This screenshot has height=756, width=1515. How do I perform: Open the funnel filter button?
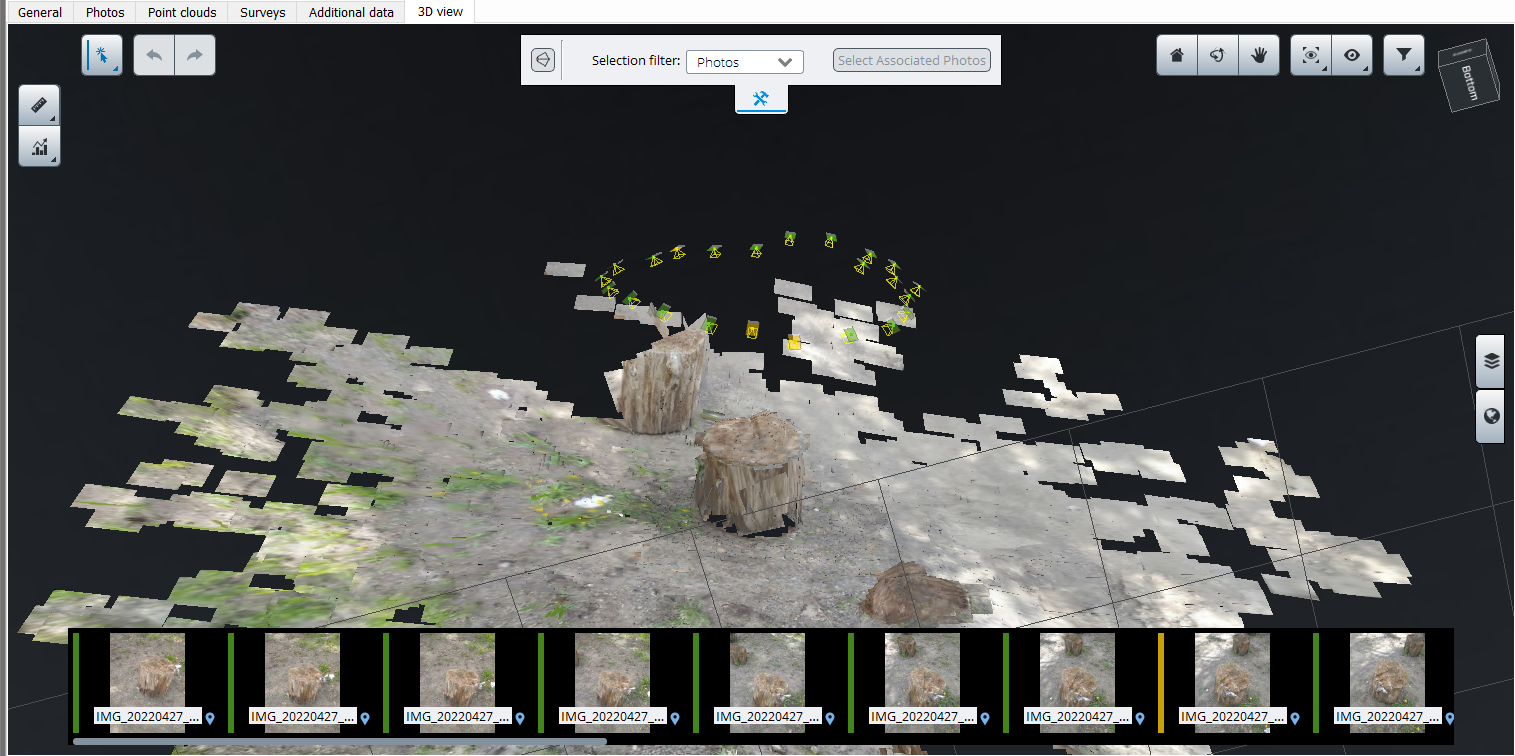(1404, 56)
